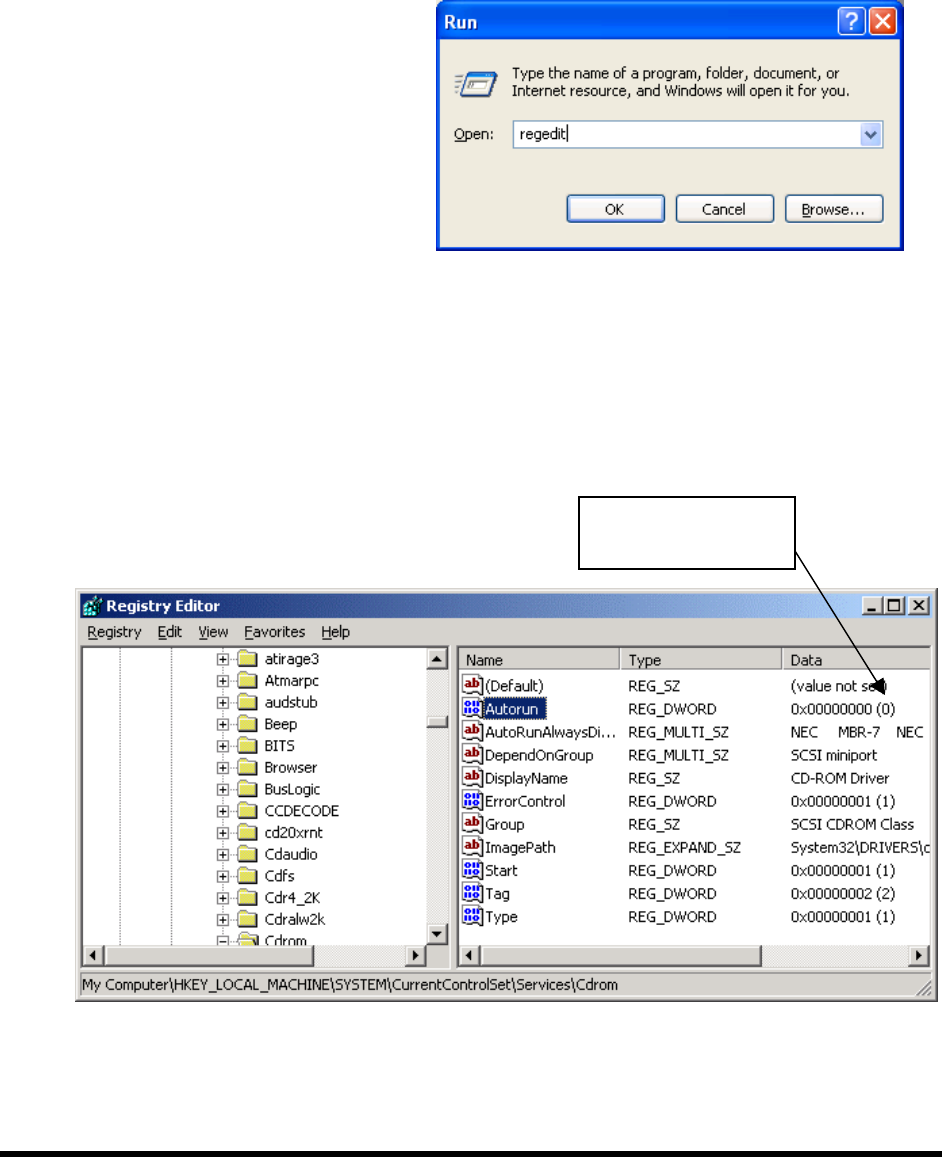942x1157 pixels.
Task: Click the Autorun DWORD value icon
Action: pos(472,708)
